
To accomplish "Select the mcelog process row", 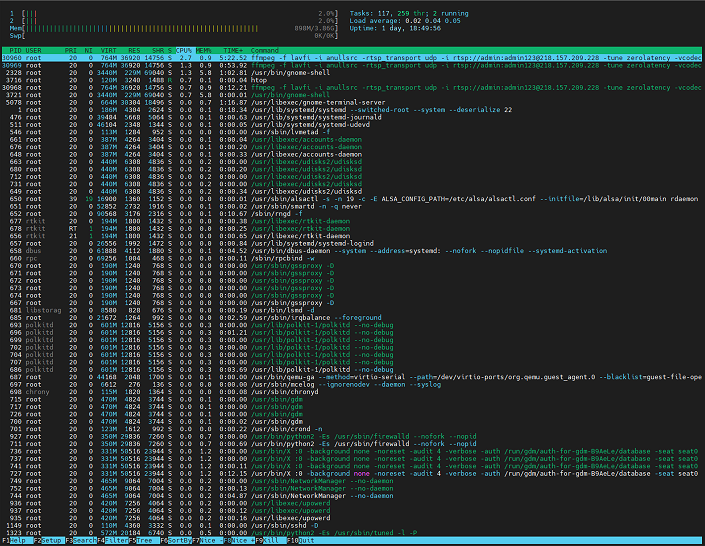I will (352, 384).
